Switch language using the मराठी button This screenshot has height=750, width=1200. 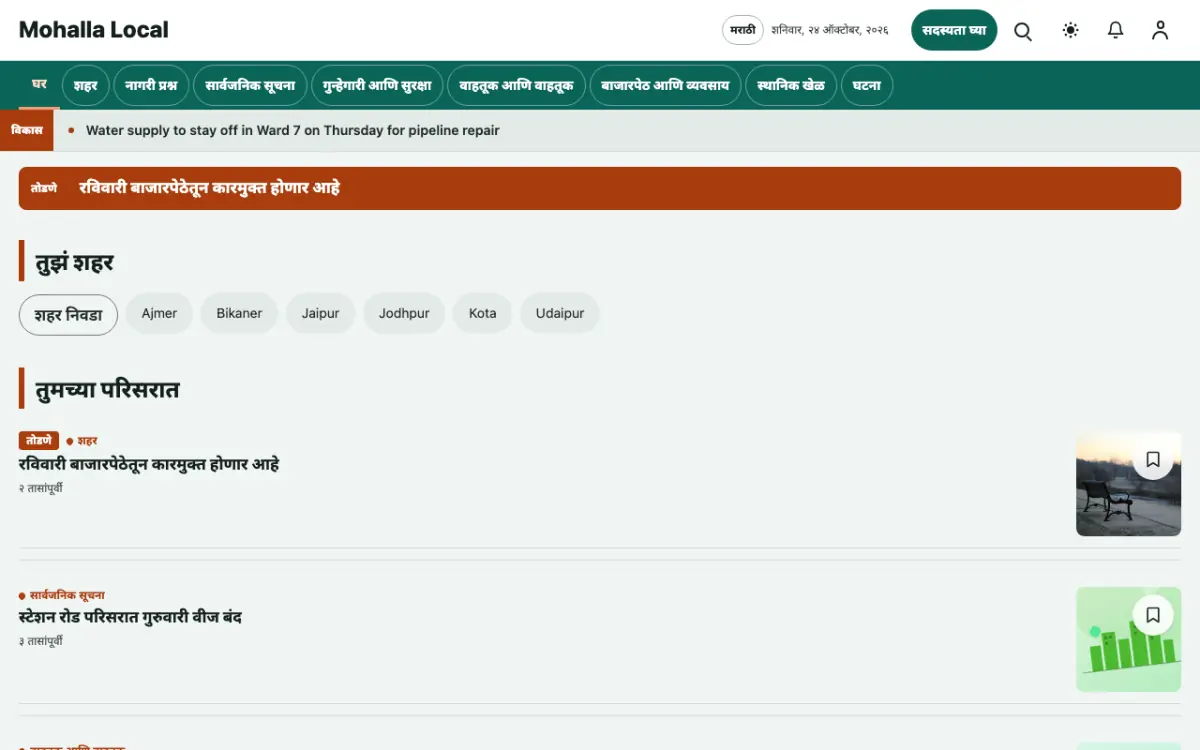743,30
